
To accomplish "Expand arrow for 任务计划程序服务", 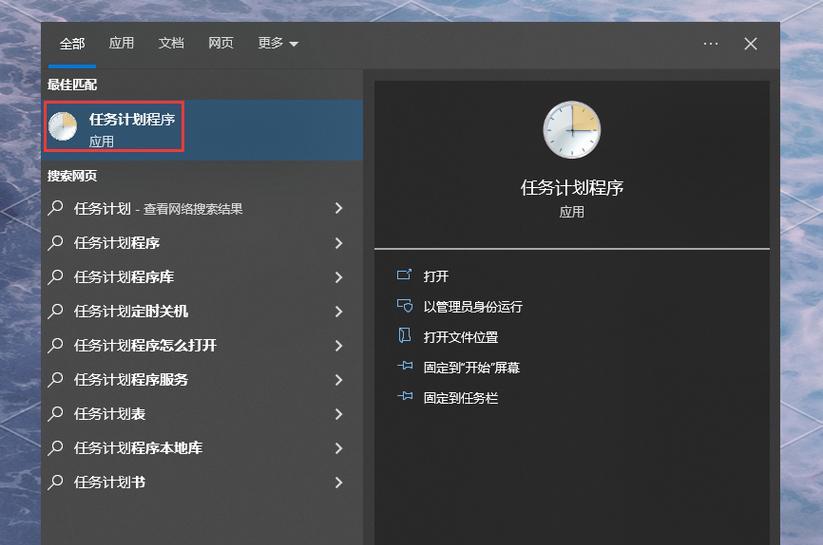I will click(x=339, y=380).
